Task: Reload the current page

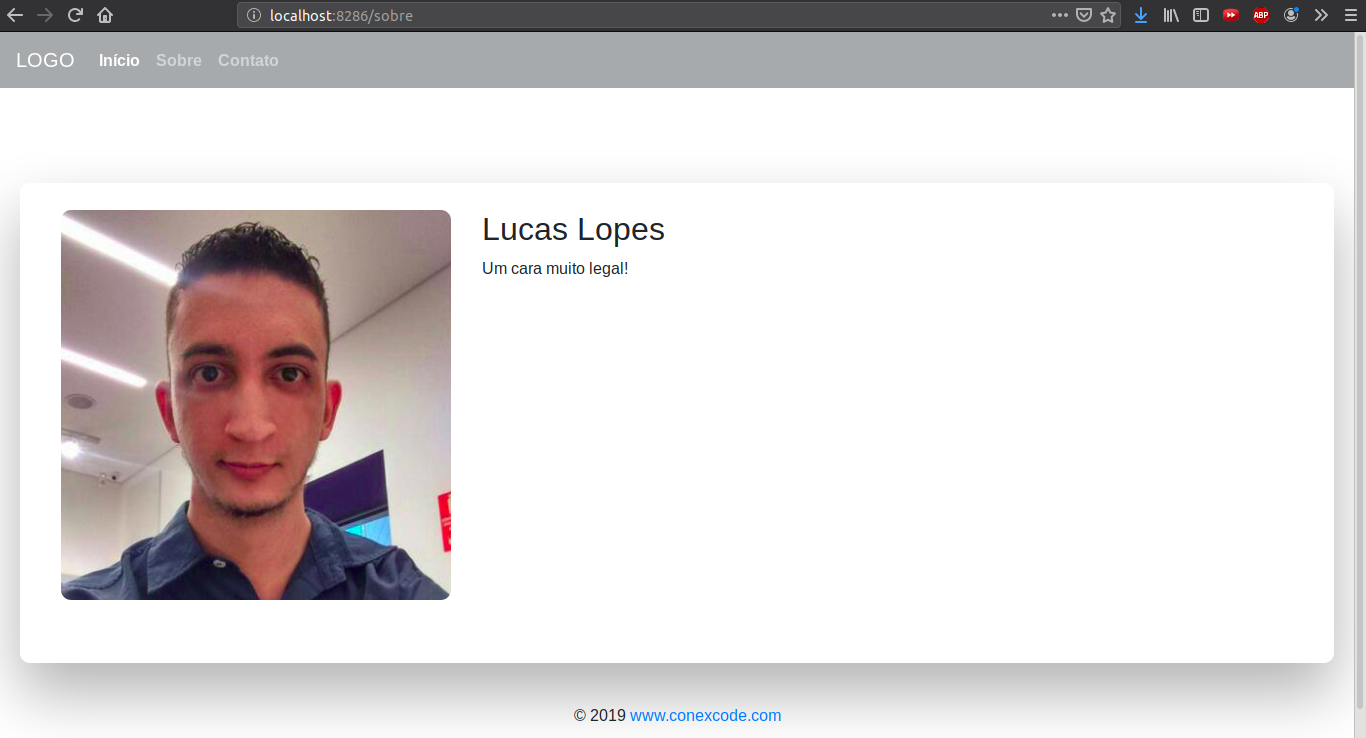Action: (75, 15)
